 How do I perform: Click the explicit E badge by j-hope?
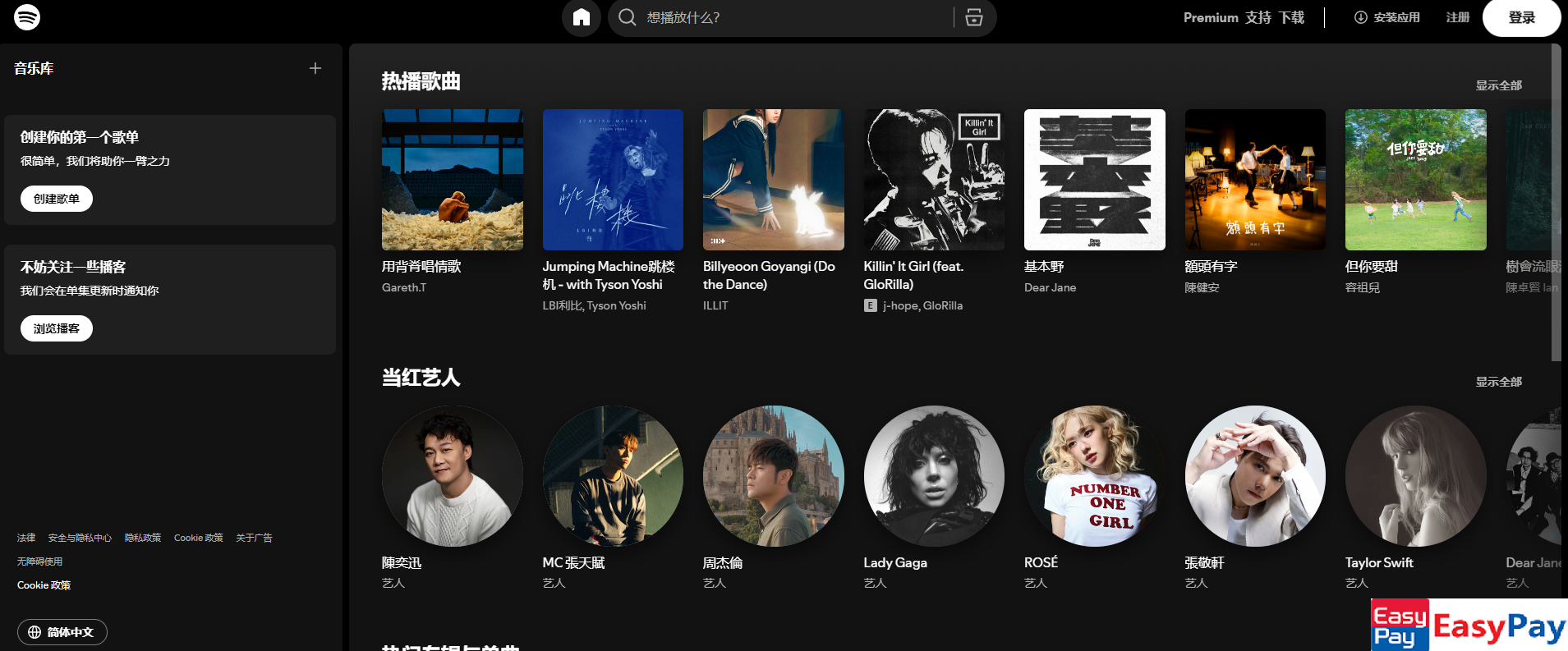tap(871, 305)
